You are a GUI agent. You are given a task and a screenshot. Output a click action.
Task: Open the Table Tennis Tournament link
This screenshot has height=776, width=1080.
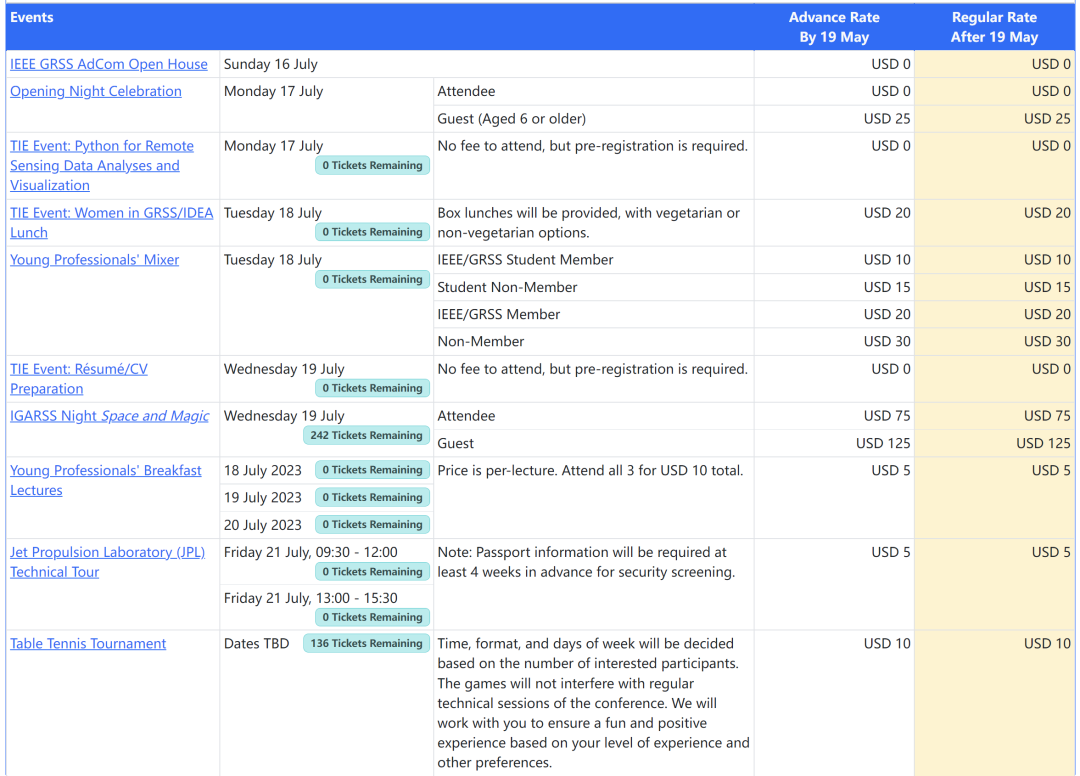[87, 643]
